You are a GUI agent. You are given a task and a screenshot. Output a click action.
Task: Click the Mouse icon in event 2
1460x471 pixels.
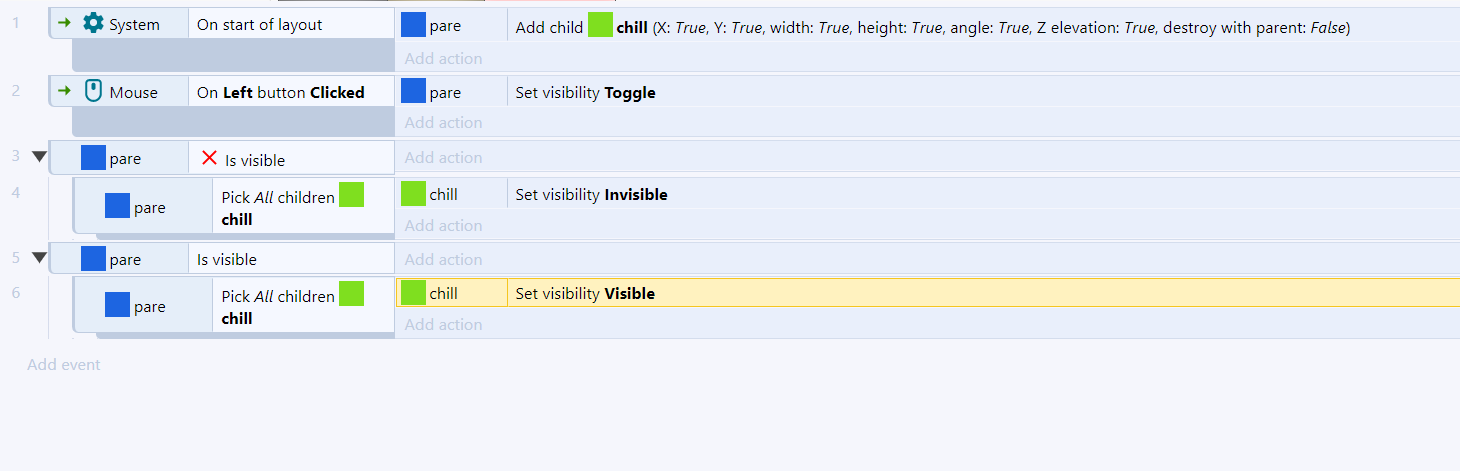(93, 91)
